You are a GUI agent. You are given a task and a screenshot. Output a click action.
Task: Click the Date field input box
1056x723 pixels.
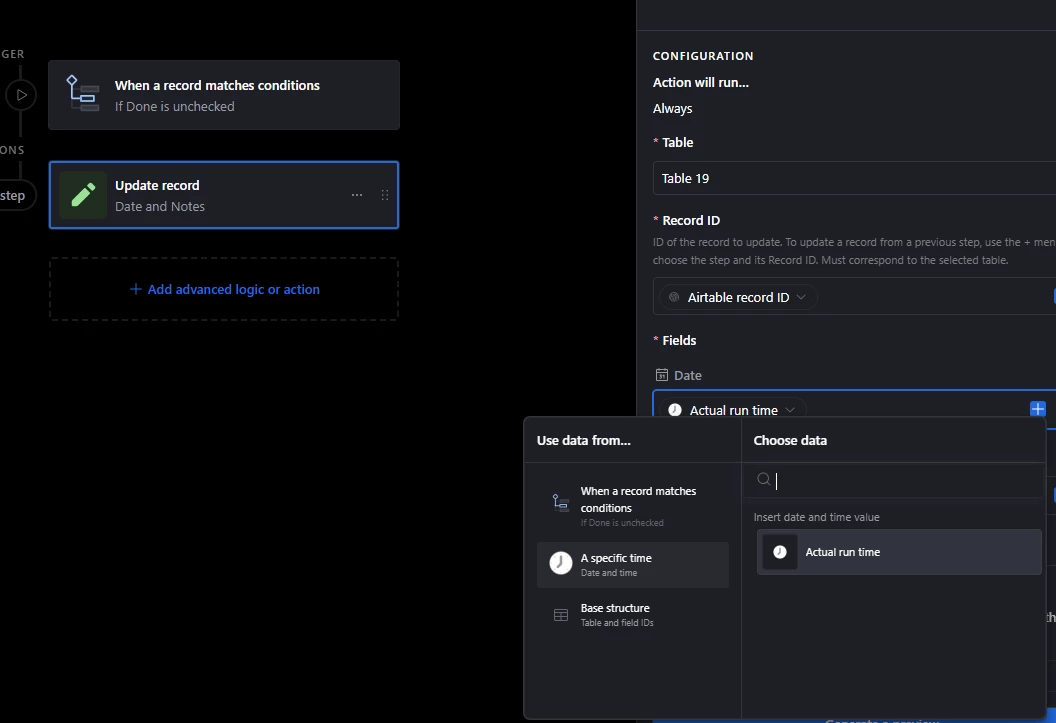[x=854, y=408]
